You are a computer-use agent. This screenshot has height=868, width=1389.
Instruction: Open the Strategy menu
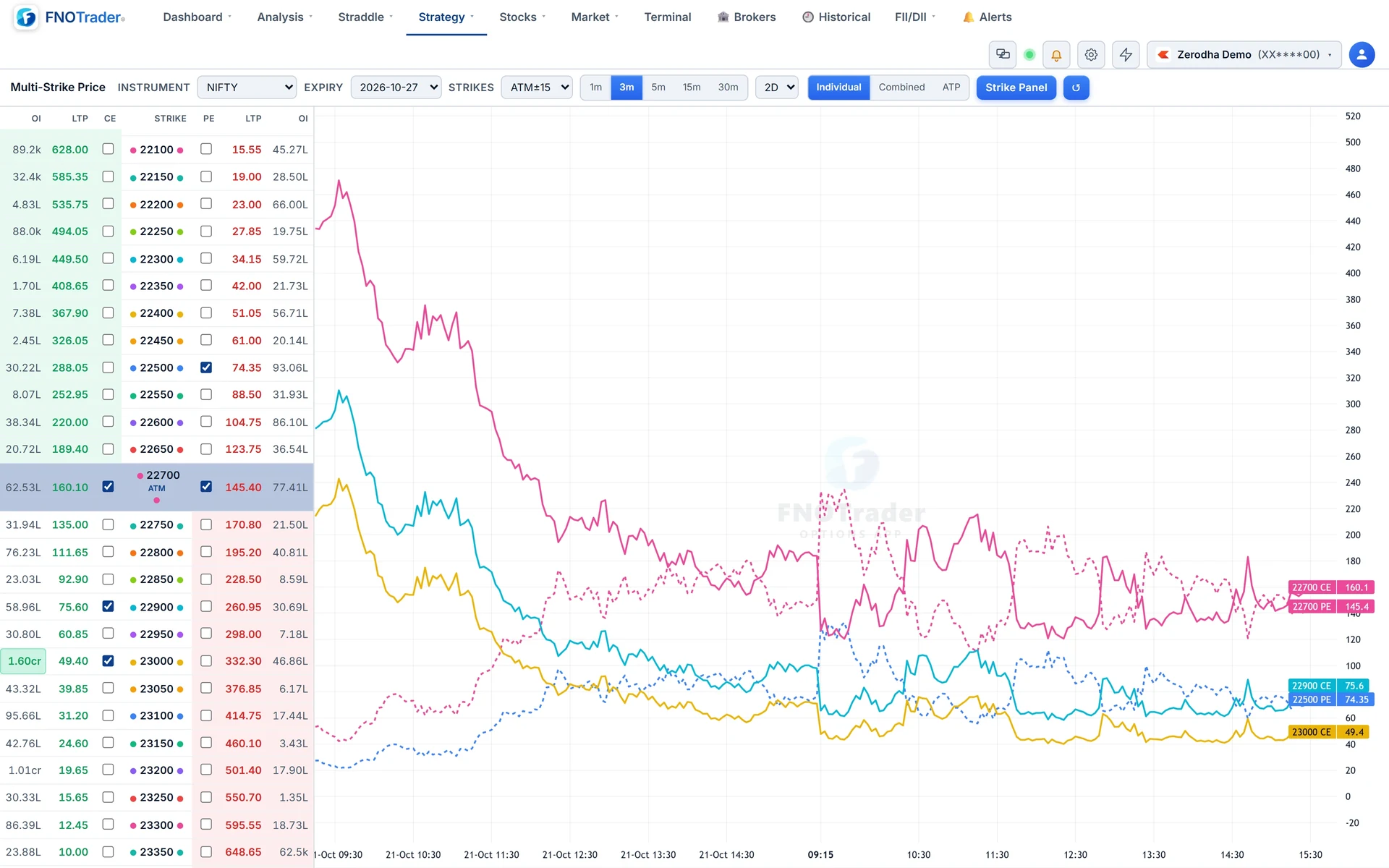(446, 17)
